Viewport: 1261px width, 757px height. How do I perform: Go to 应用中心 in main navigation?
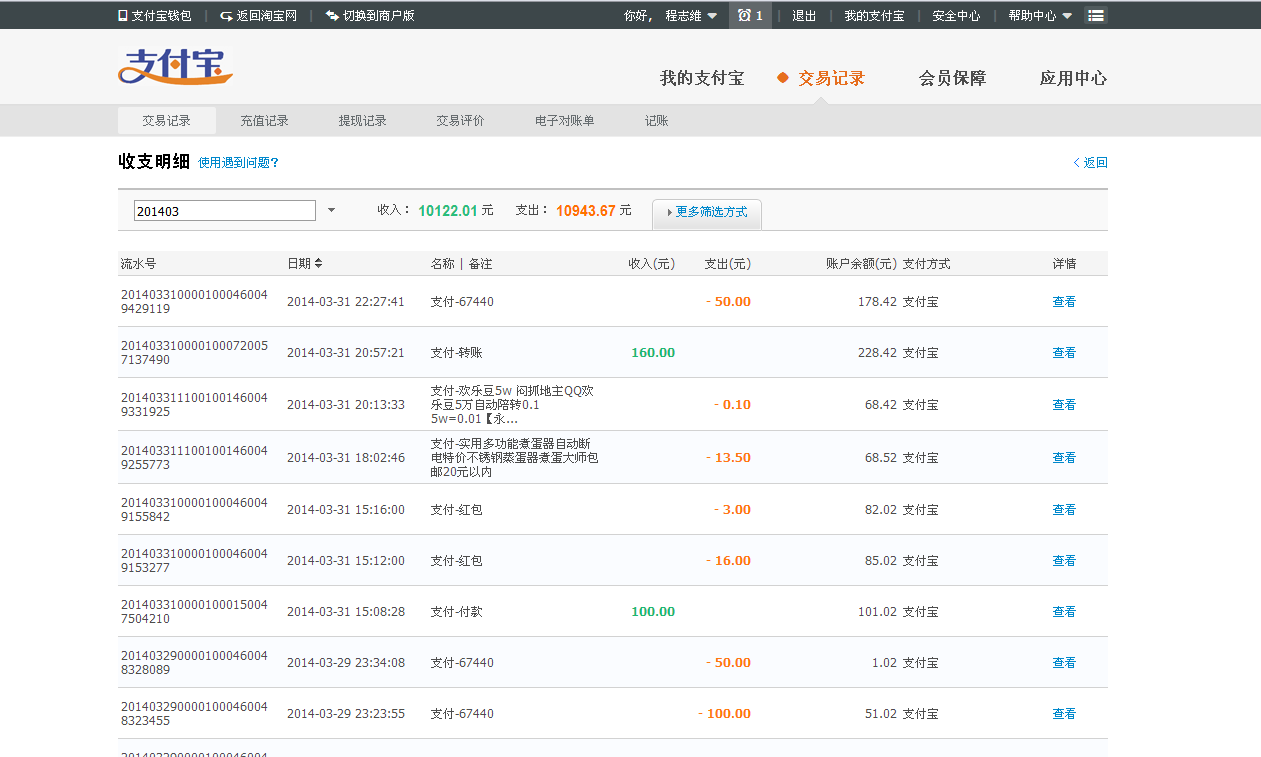pyautogui.click(x=1073, y=79)
